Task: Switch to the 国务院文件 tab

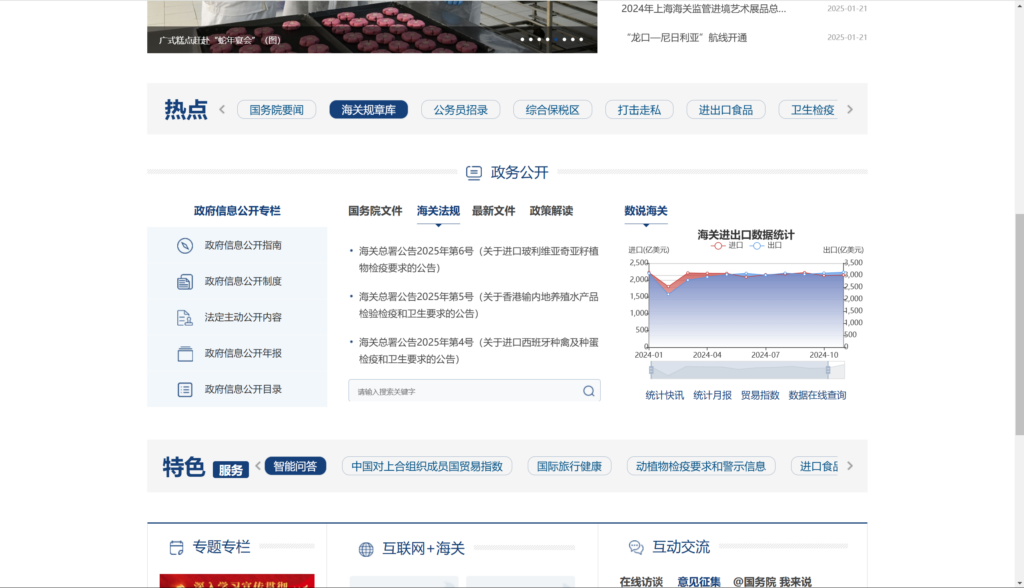Action: [x=375, y=210]
